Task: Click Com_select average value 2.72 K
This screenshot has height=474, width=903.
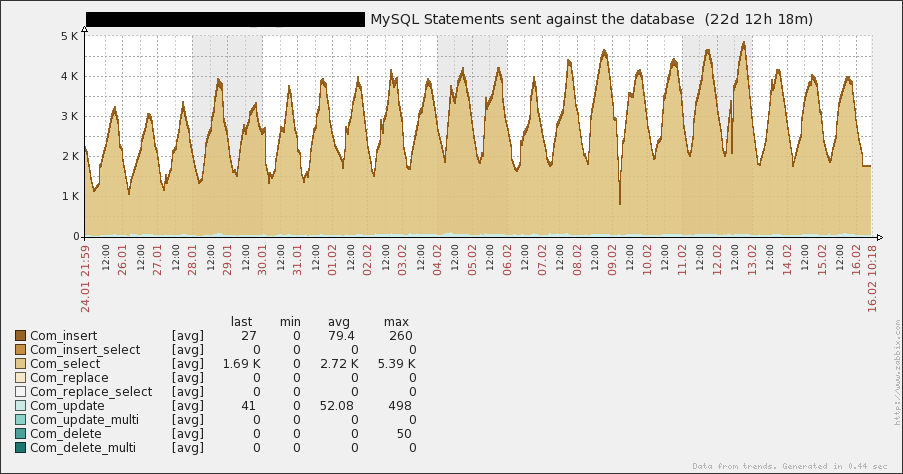Action: click(x=339, y=364)
